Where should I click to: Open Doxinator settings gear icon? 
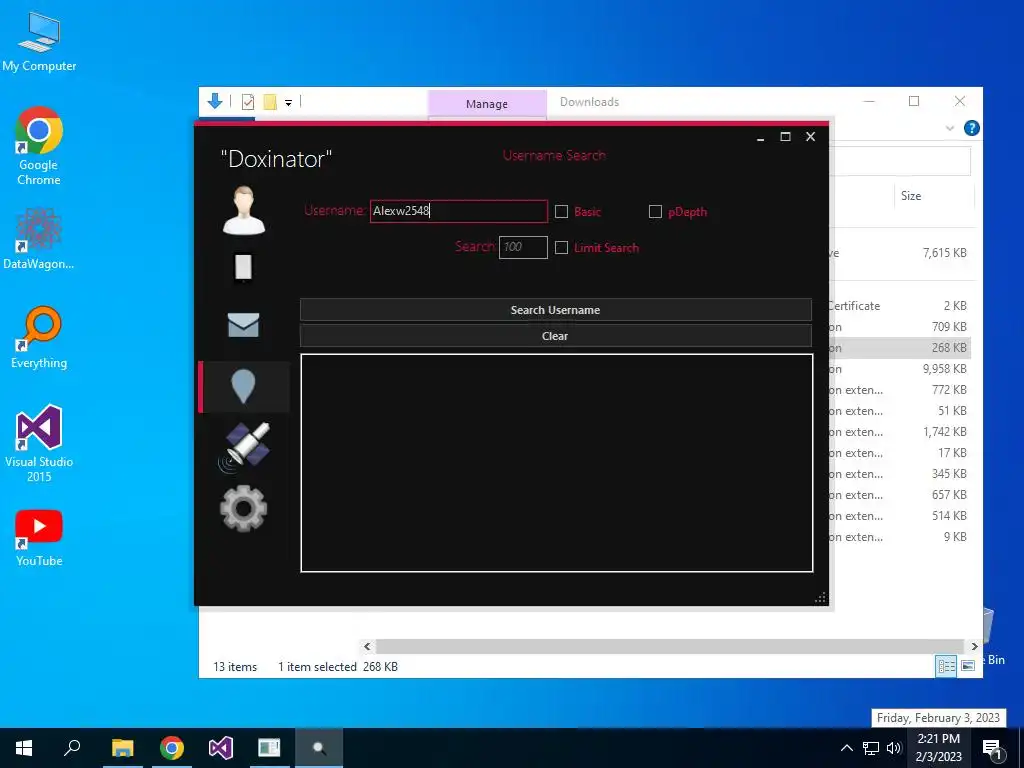click(x=244, y=508)
